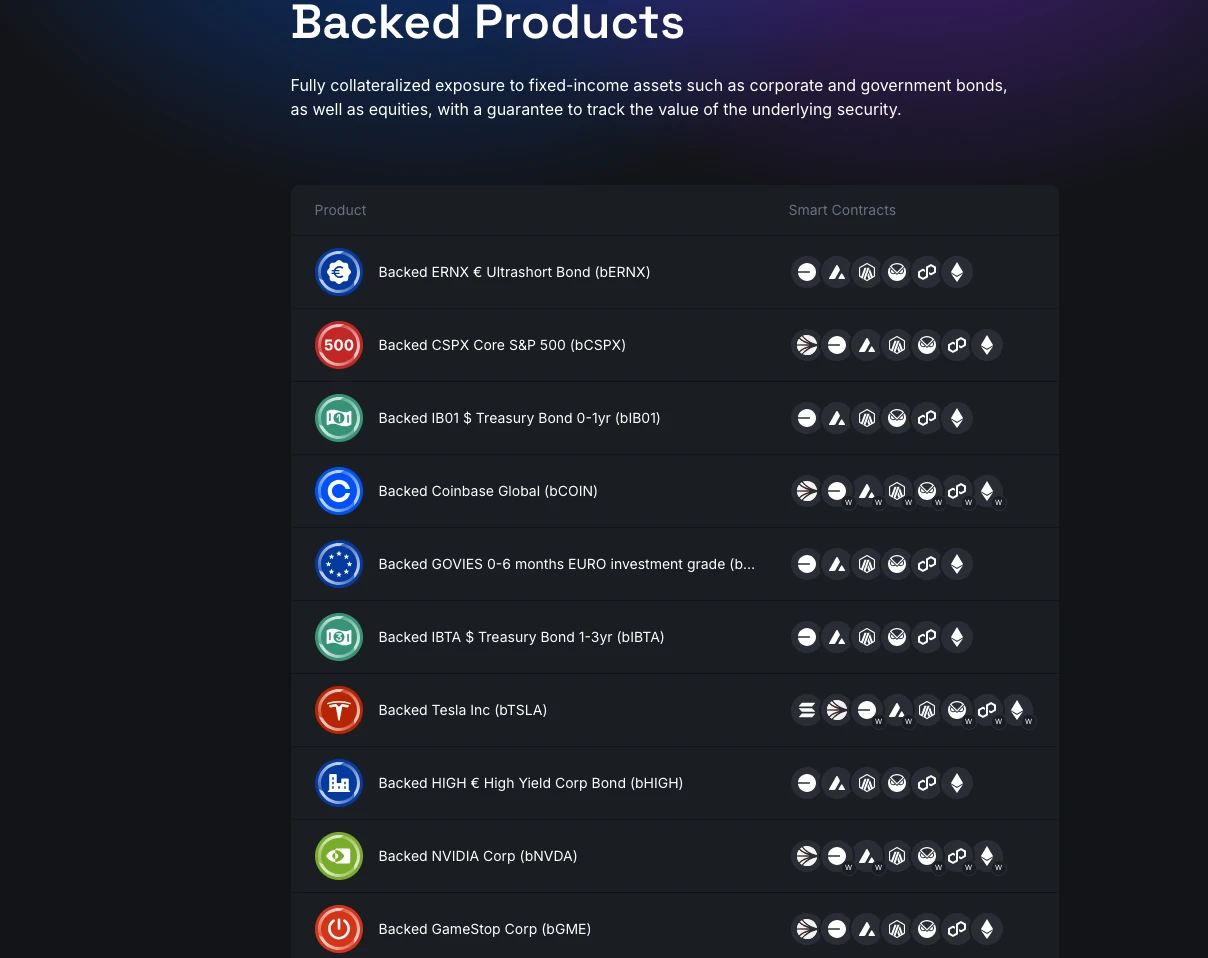Click the Polygon icon for bCSPX

[957, 345]
